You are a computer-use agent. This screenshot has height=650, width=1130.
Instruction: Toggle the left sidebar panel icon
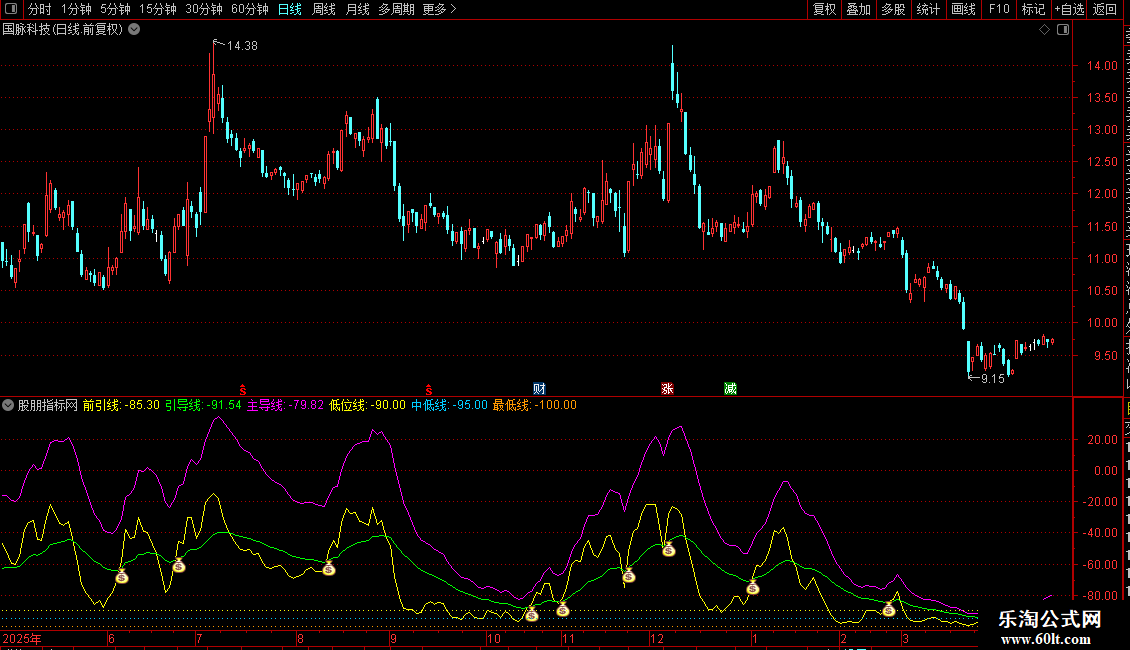[11, 9]
